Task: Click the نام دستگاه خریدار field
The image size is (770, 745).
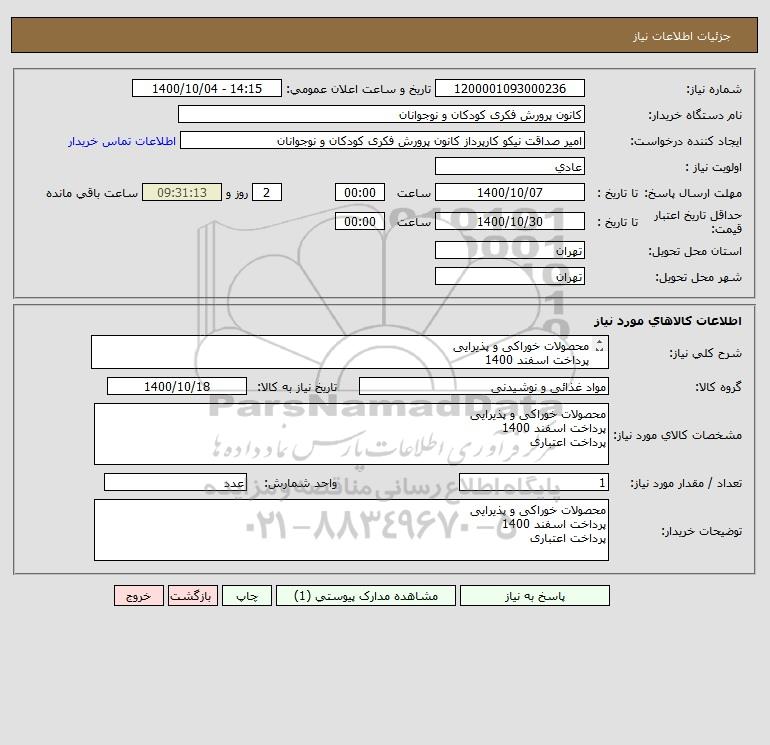Action: pyautogui.click(x=381, y=114)
